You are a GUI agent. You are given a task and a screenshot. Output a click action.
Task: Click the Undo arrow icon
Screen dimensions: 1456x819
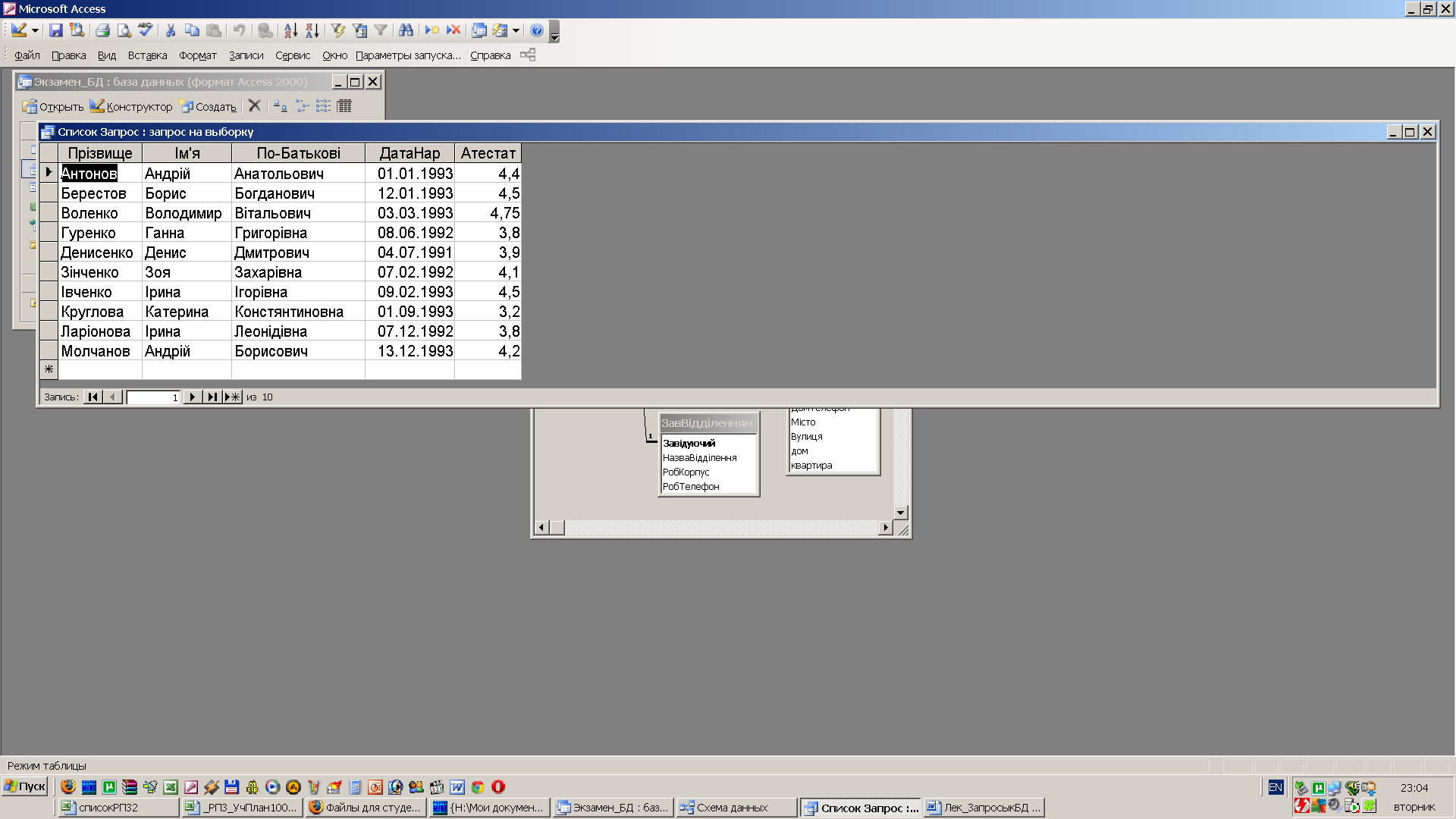point(239,30)
